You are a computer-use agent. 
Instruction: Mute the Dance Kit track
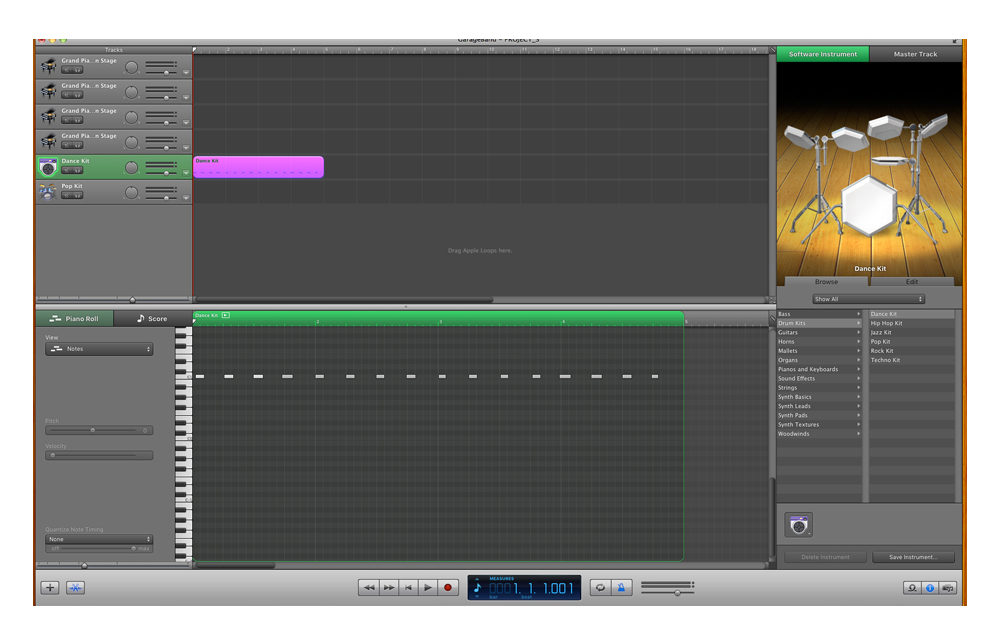point(66,171)
